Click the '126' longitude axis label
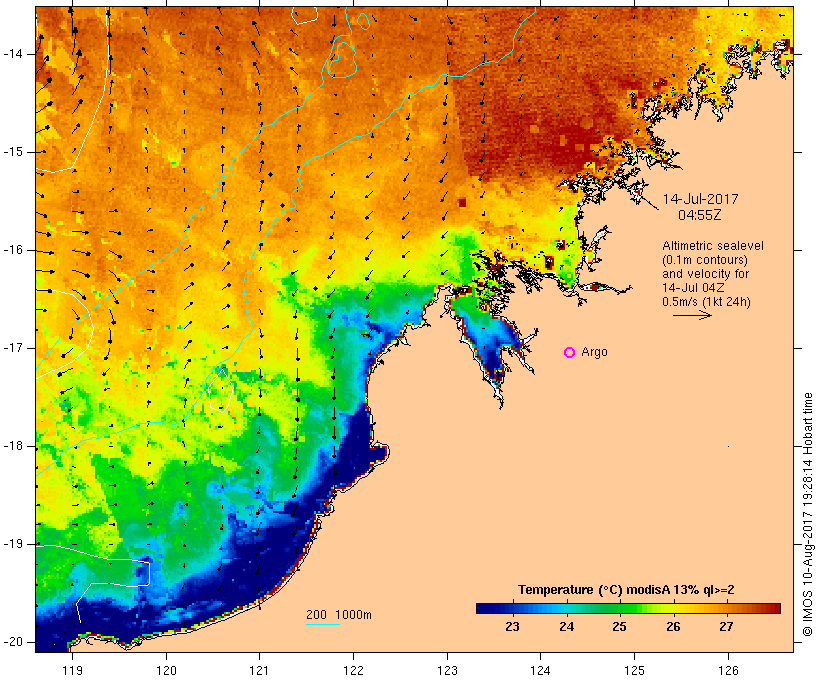The image size is (820, 680). point(728,670)
